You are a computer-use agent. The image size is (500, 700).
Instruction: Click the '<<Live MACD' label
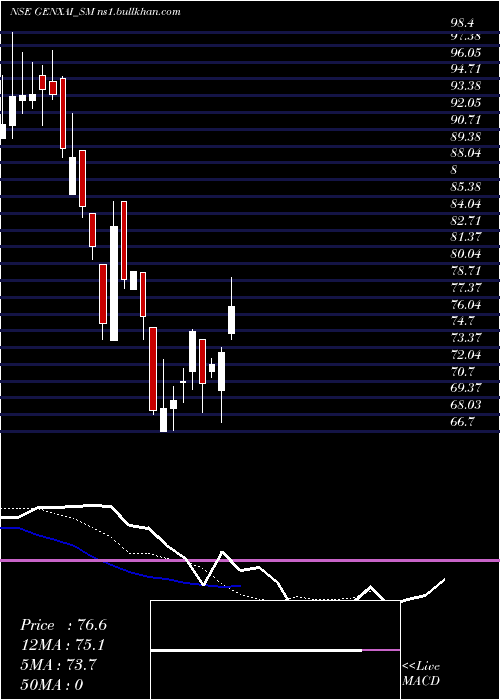point(421,673)
